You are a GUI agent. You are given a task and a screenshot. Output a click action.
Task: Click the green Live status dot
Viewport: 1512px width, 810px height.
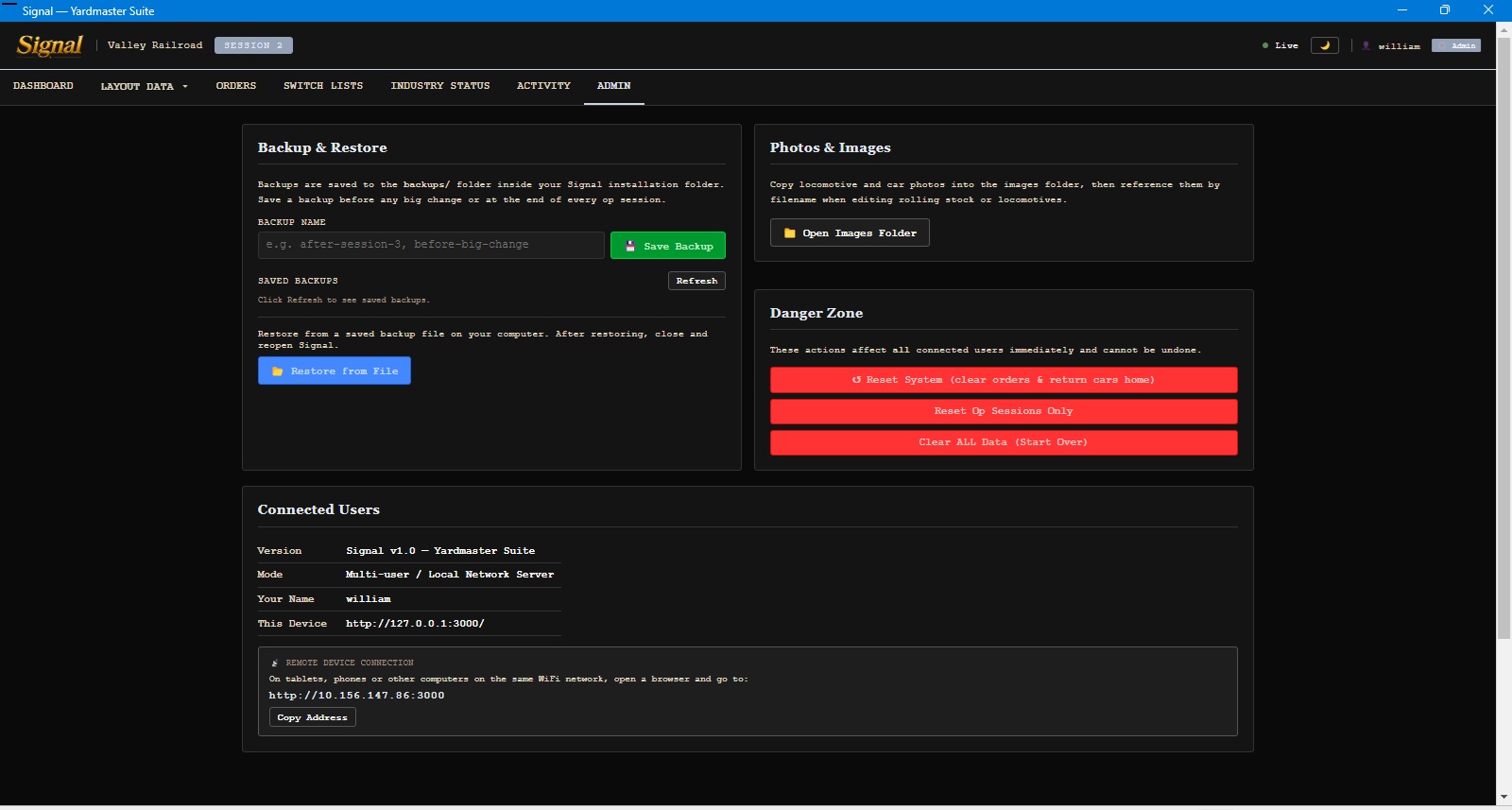pyautogui.click(x=1265, y=45)
